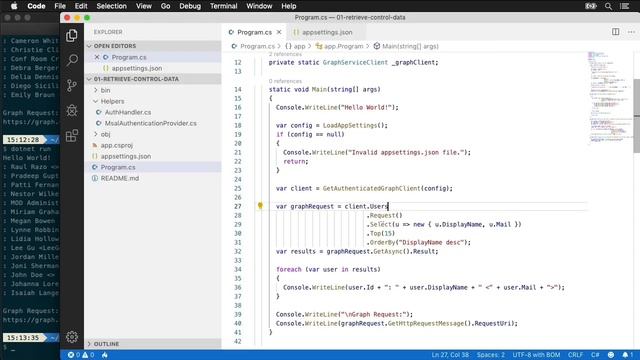Open notifications bell in status bar
This screenshot has height=360, width=640.
pos(627,355)
